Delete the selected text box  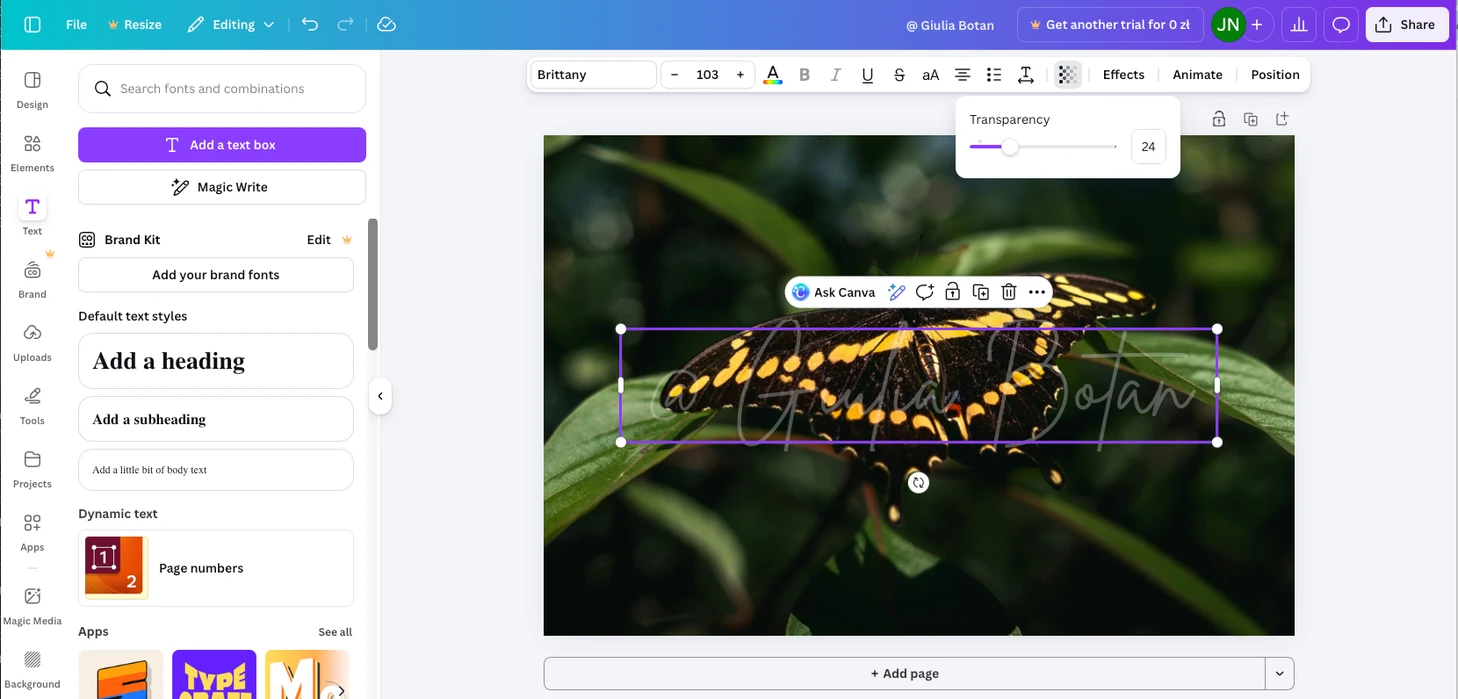1009,292
